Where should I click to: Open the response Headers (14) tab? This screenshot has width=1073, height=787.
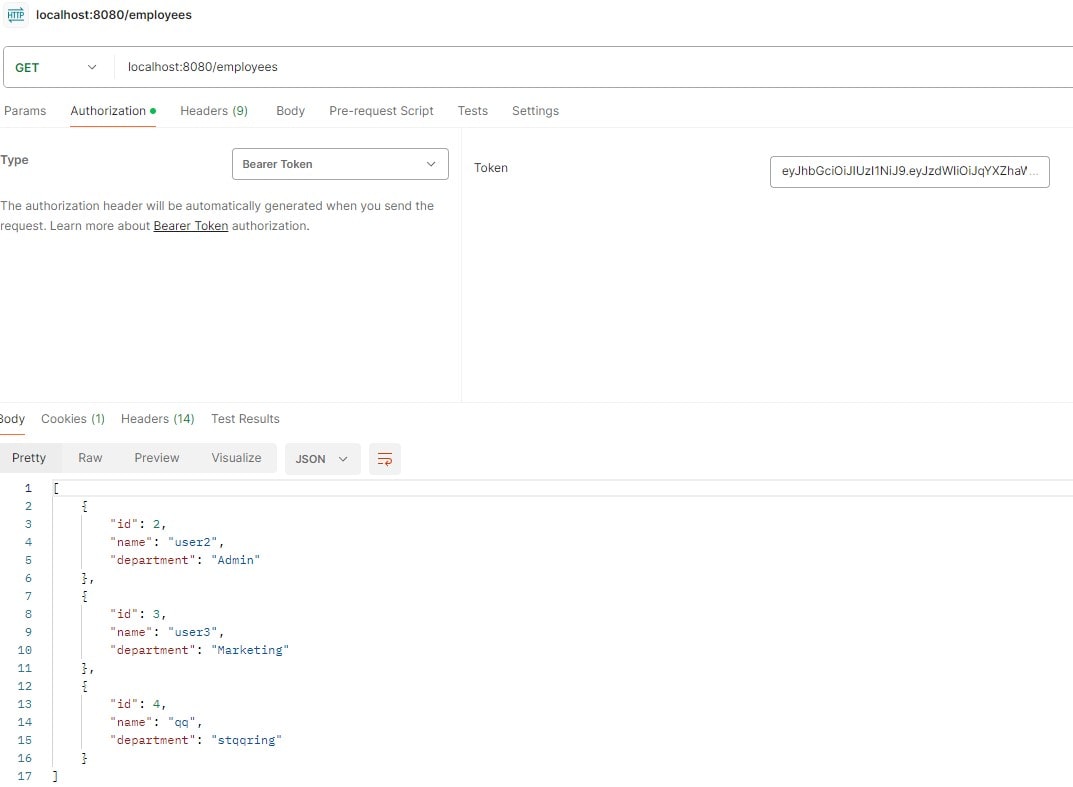coord(157,419)
